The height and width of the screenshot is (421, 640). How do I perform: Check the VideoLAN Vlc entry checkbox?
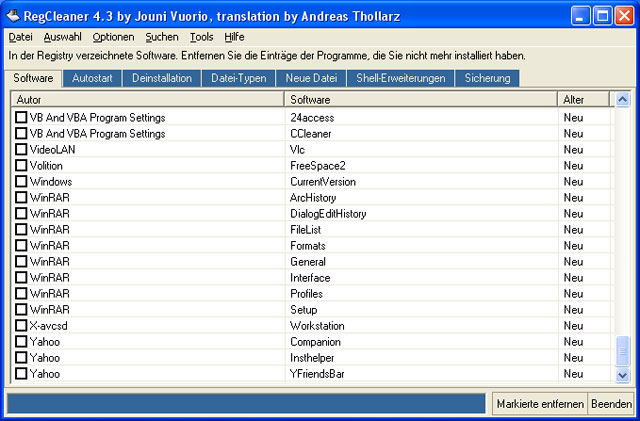pos(21,150)
